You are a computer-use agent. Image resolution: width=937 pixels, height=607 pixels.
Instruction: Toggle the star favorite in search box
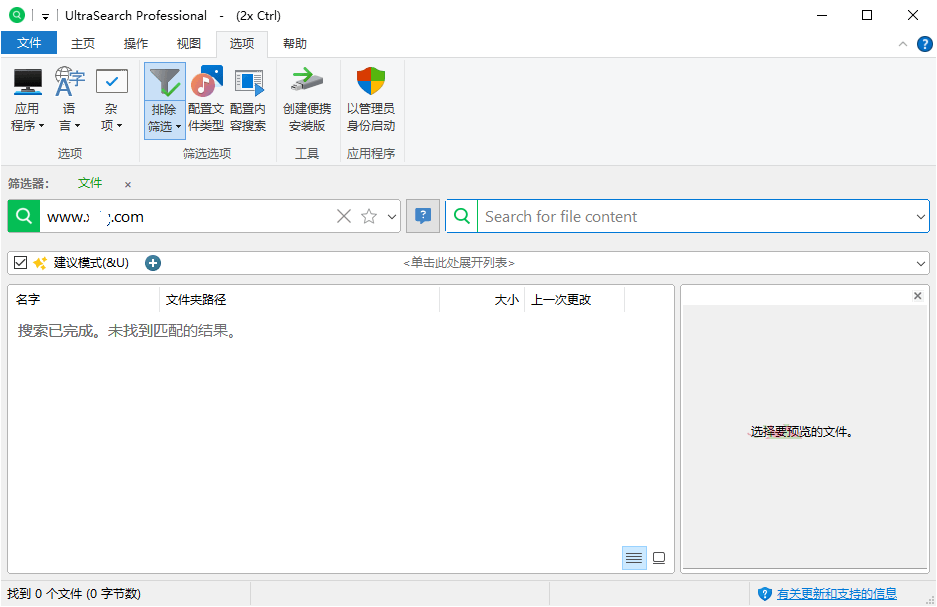(x=368, y=216)
